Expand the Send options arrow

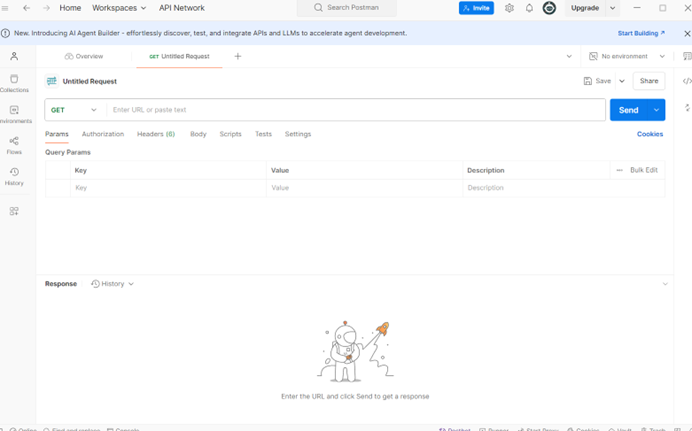tap(656, 110)
